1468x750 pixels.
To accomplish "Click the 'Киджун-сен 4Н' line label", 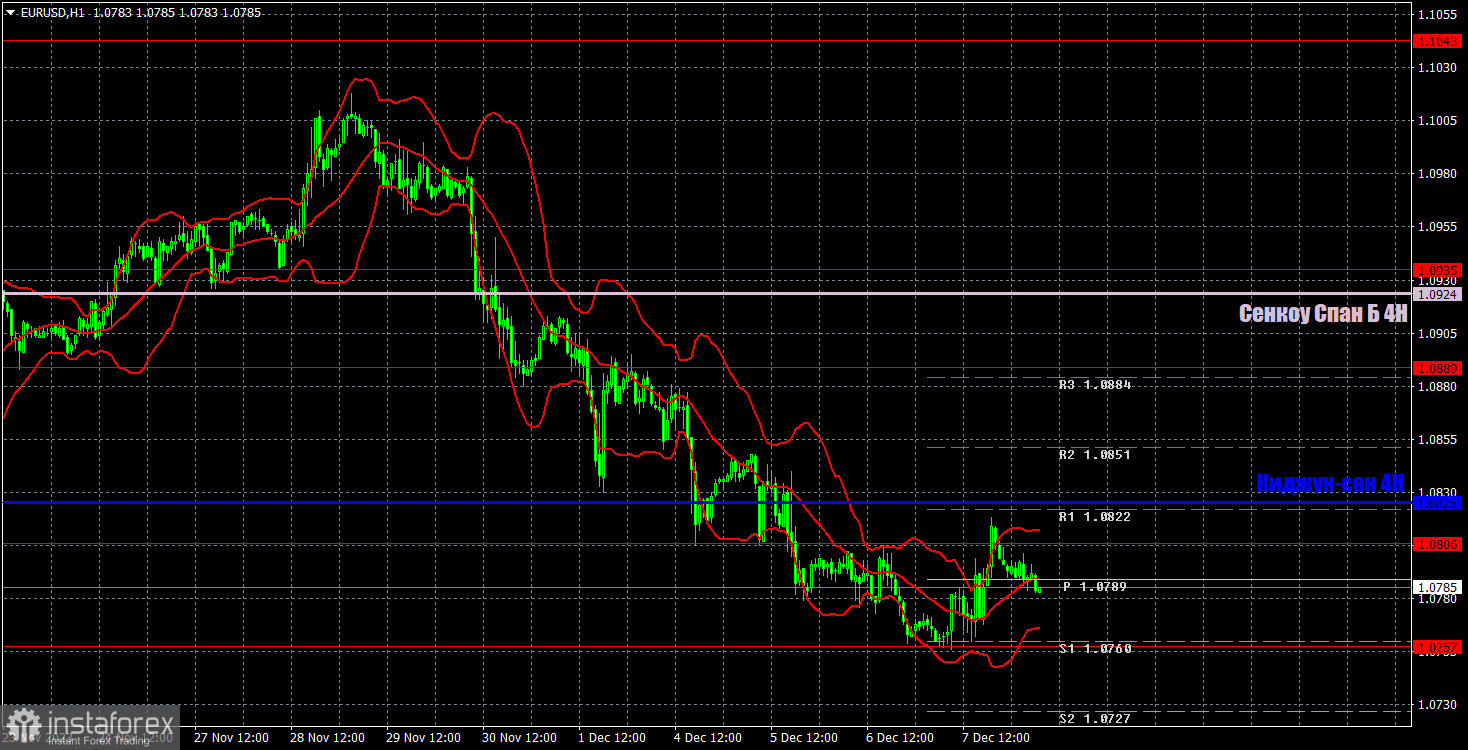I will (1332, 483).
